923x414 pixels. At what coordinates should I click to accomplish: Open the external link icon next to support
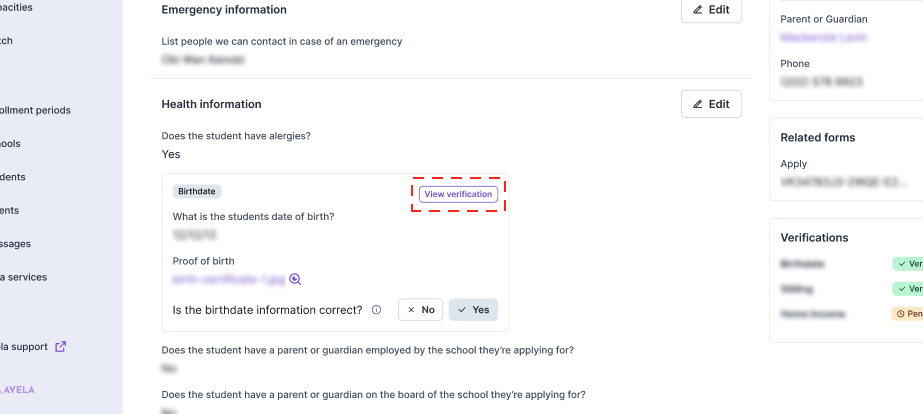(61, 347)
